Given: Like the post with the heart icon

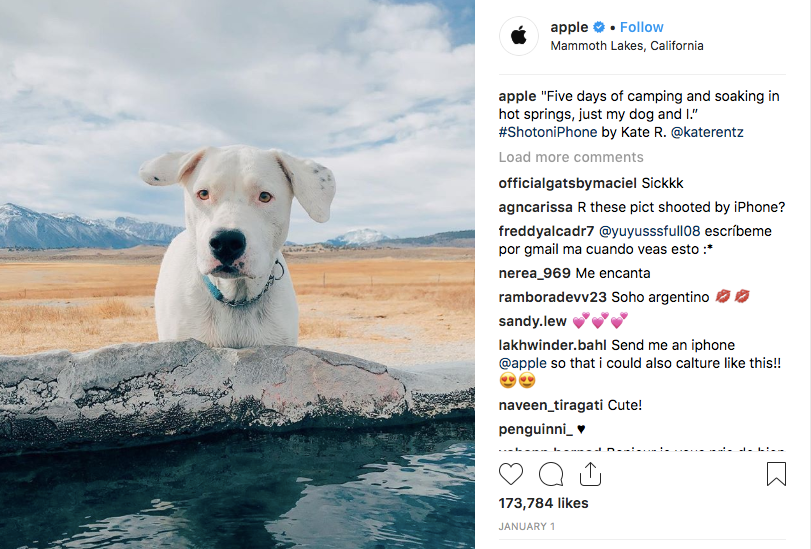Looking at the screenshot, I should [x=511, y=474].
